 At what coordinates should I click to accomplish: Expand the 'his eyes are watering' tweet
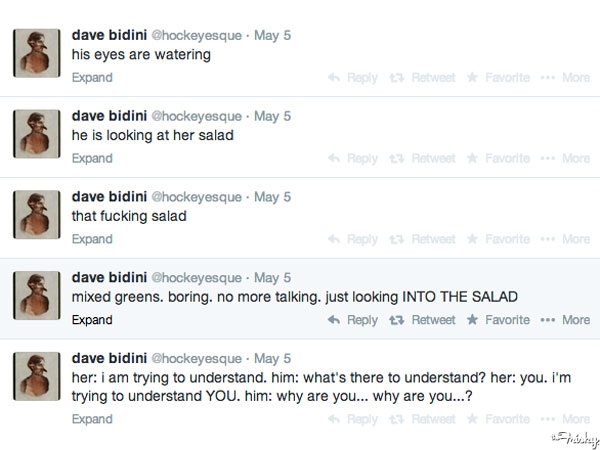pyautogui.click(x=92, y=77)
